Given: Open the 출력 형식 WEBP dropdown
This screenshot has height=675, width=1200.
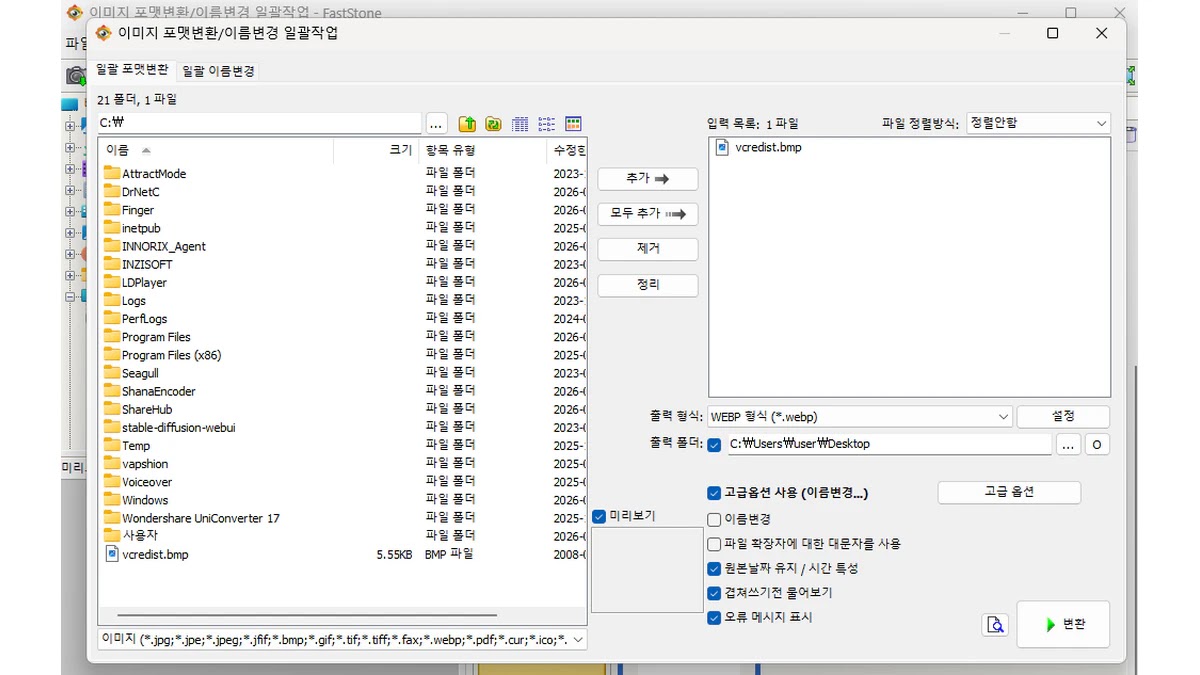Looking at the screenshot, I should pyautogui.click(x=860, y=416).
